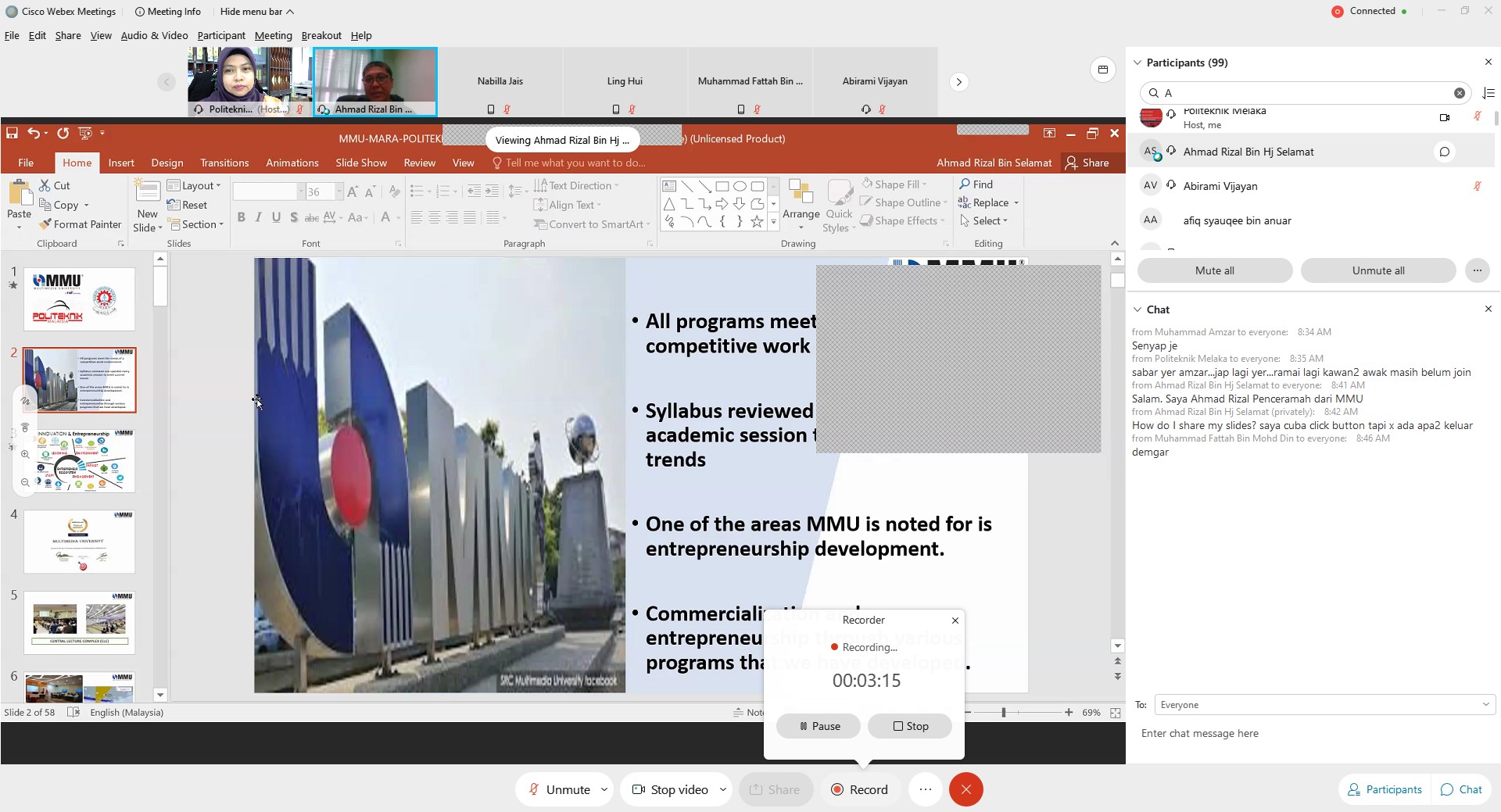Viewport: 1501px width, 812px height.
Task: Pause the recording in Recorder popup
Action: click(819, 726)
